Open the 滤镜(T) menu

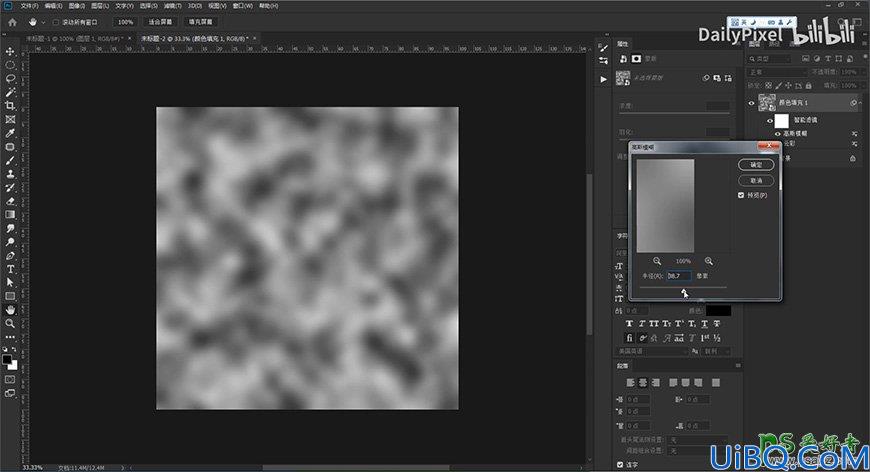(173, 6)
